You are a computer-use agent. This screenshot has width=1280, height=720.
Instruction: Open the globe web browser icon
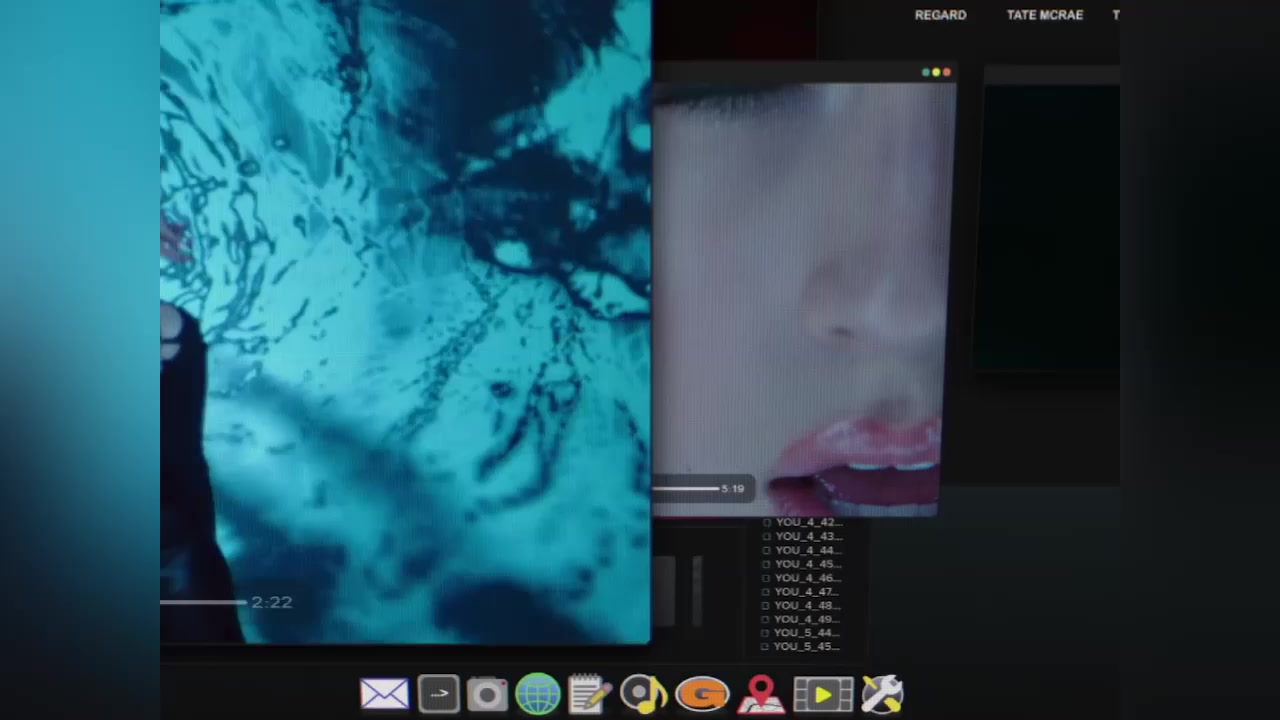pyautogui.click(x=538, y=694)
